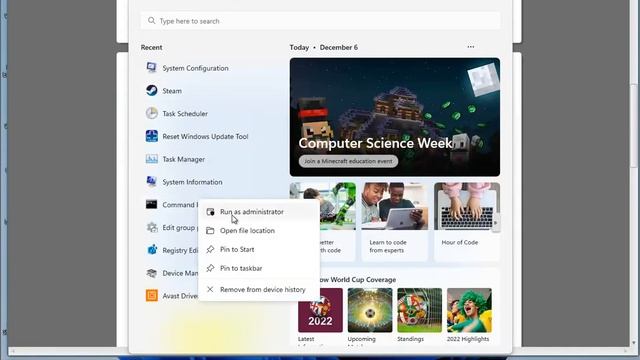
Task: Open the three-dot menu next to December 6
Action: tap(471, 47)
